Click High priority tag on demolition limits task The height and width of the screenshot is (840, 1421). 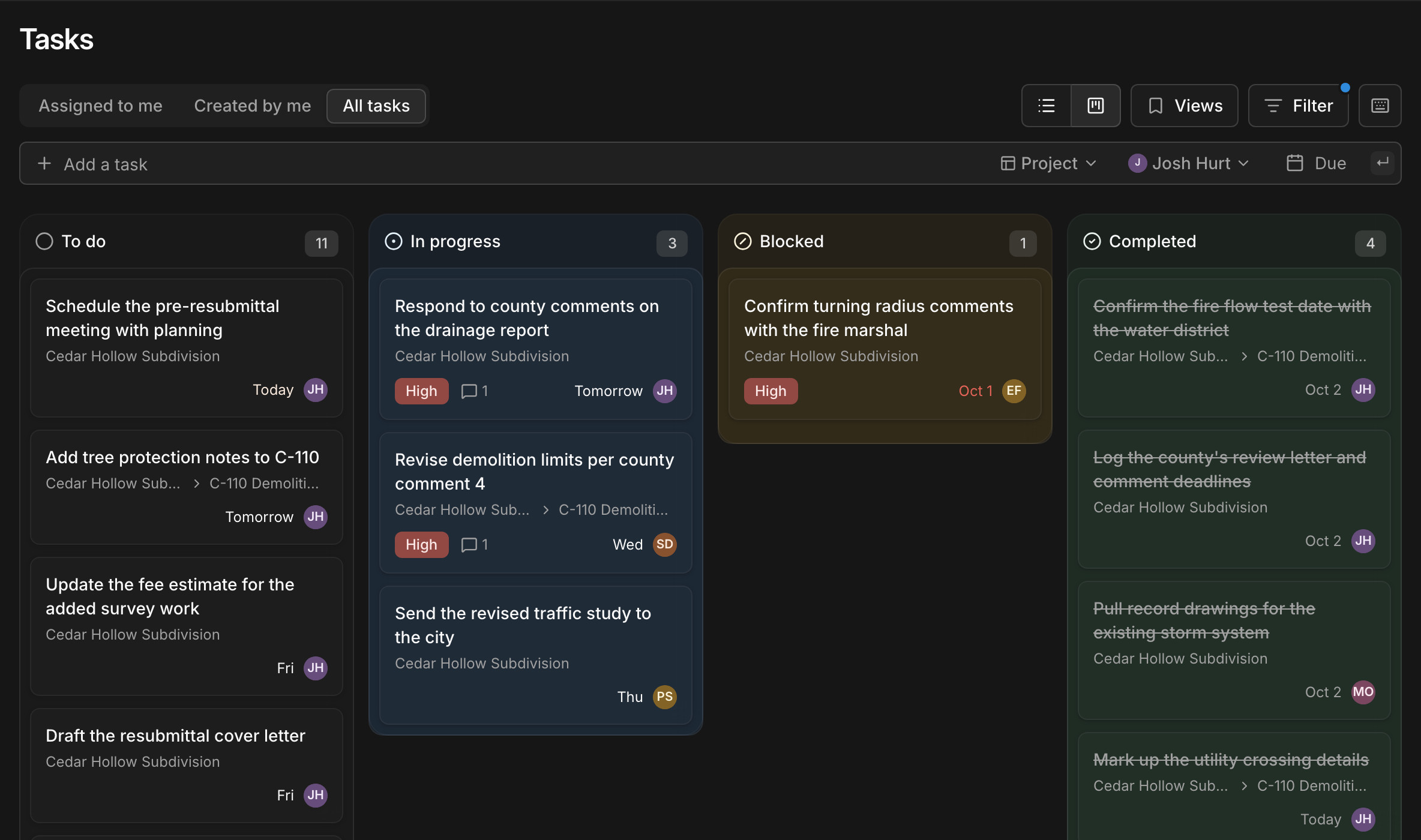[x=421, y=545]
